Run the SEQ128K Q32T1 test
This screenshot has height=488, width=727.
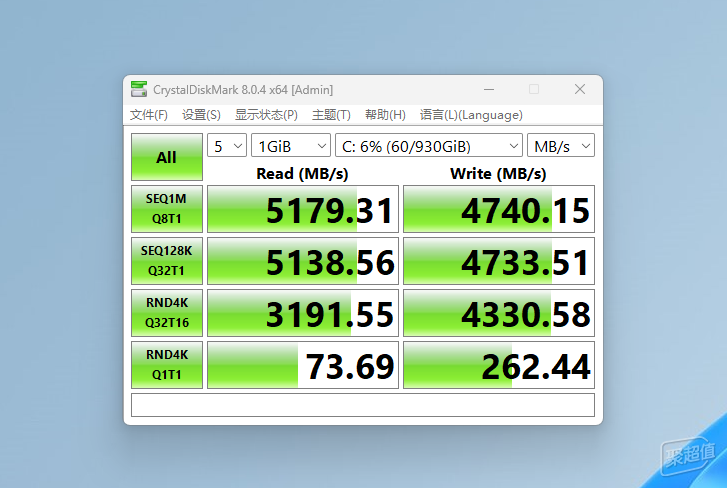tap(167, 261)
